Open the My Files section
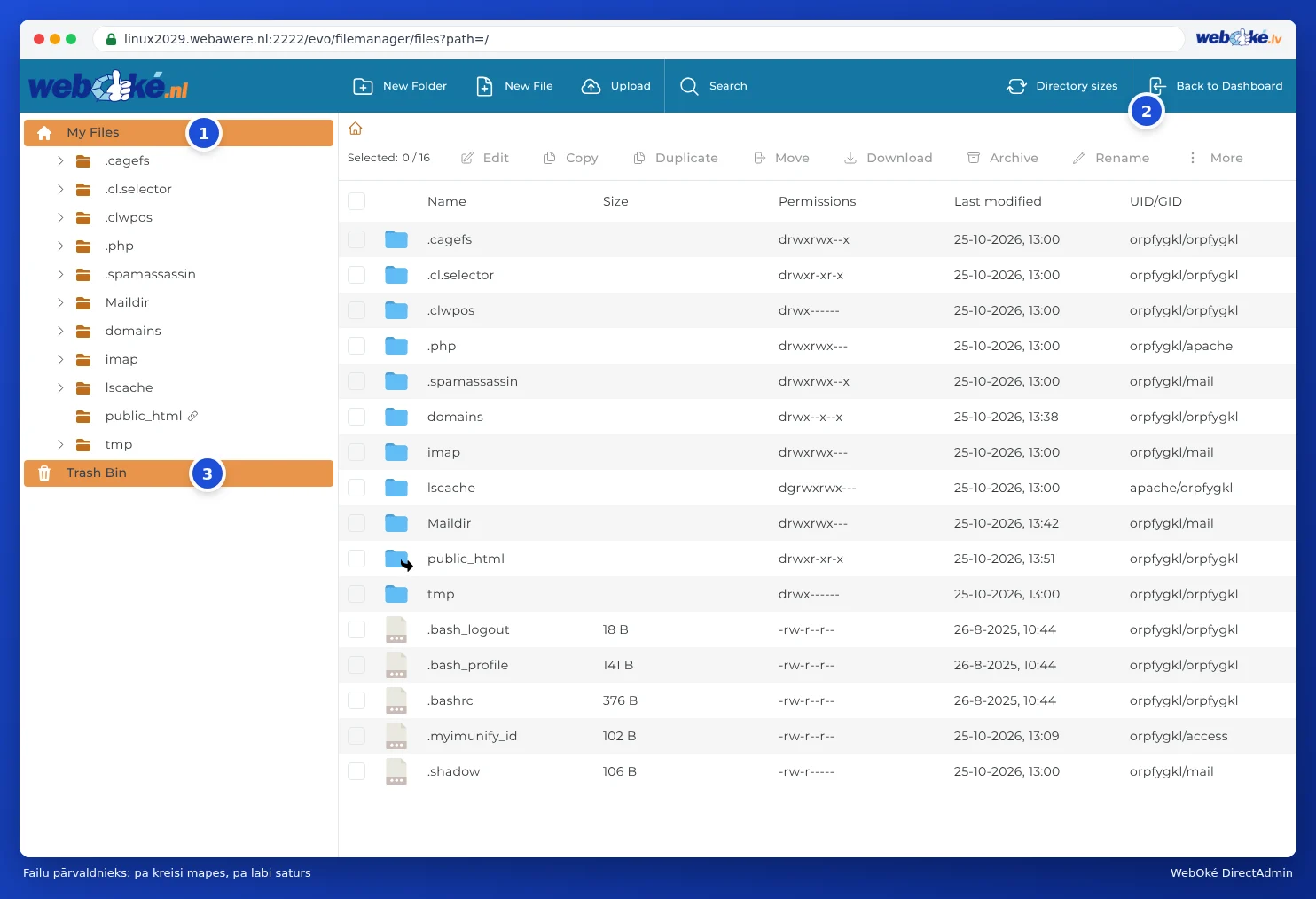Screen dimensions: 1316x899 click(178, 133)
